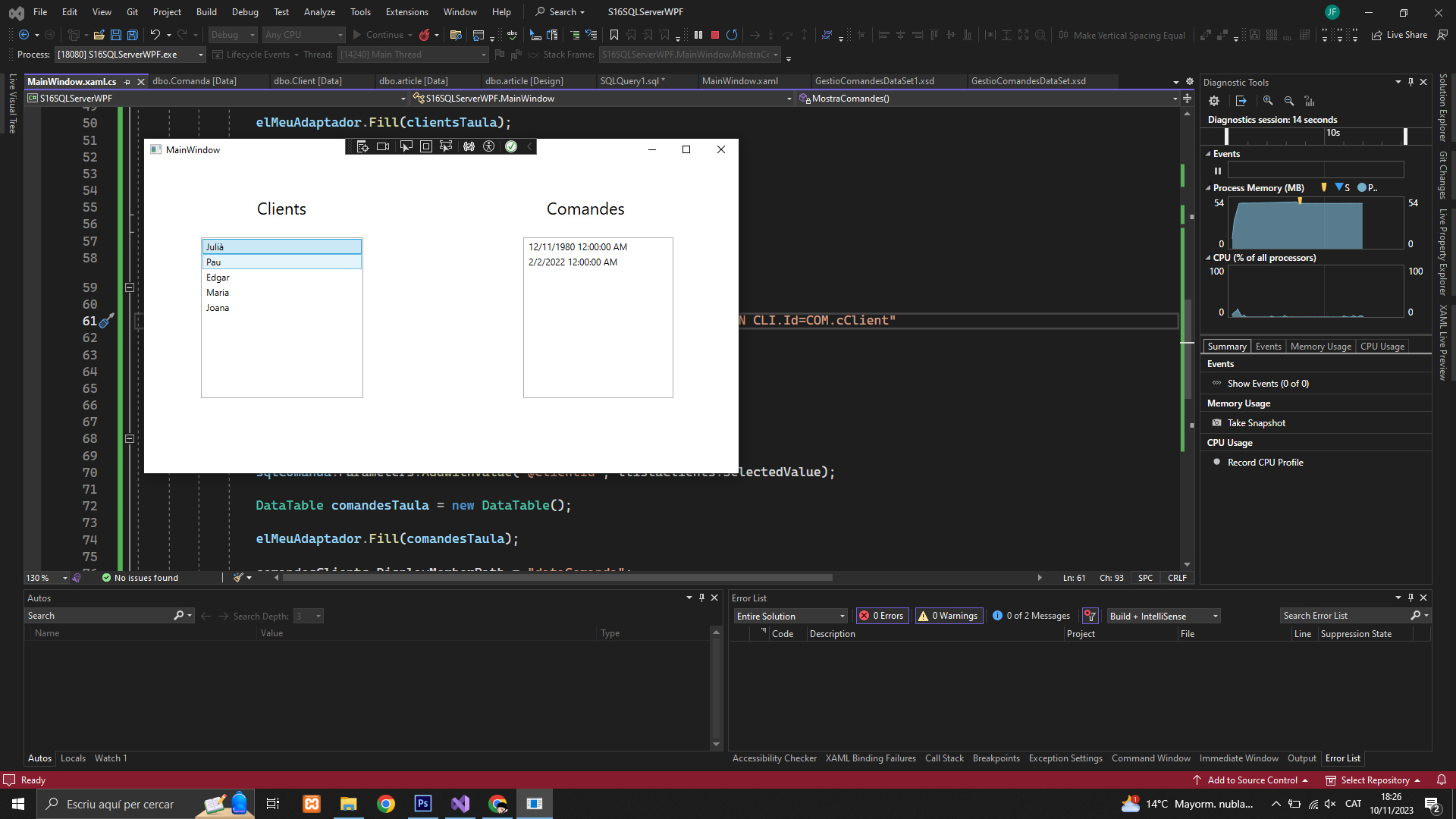Click Zoom In in Diagnostic Tools

[x=1268, y=101]
